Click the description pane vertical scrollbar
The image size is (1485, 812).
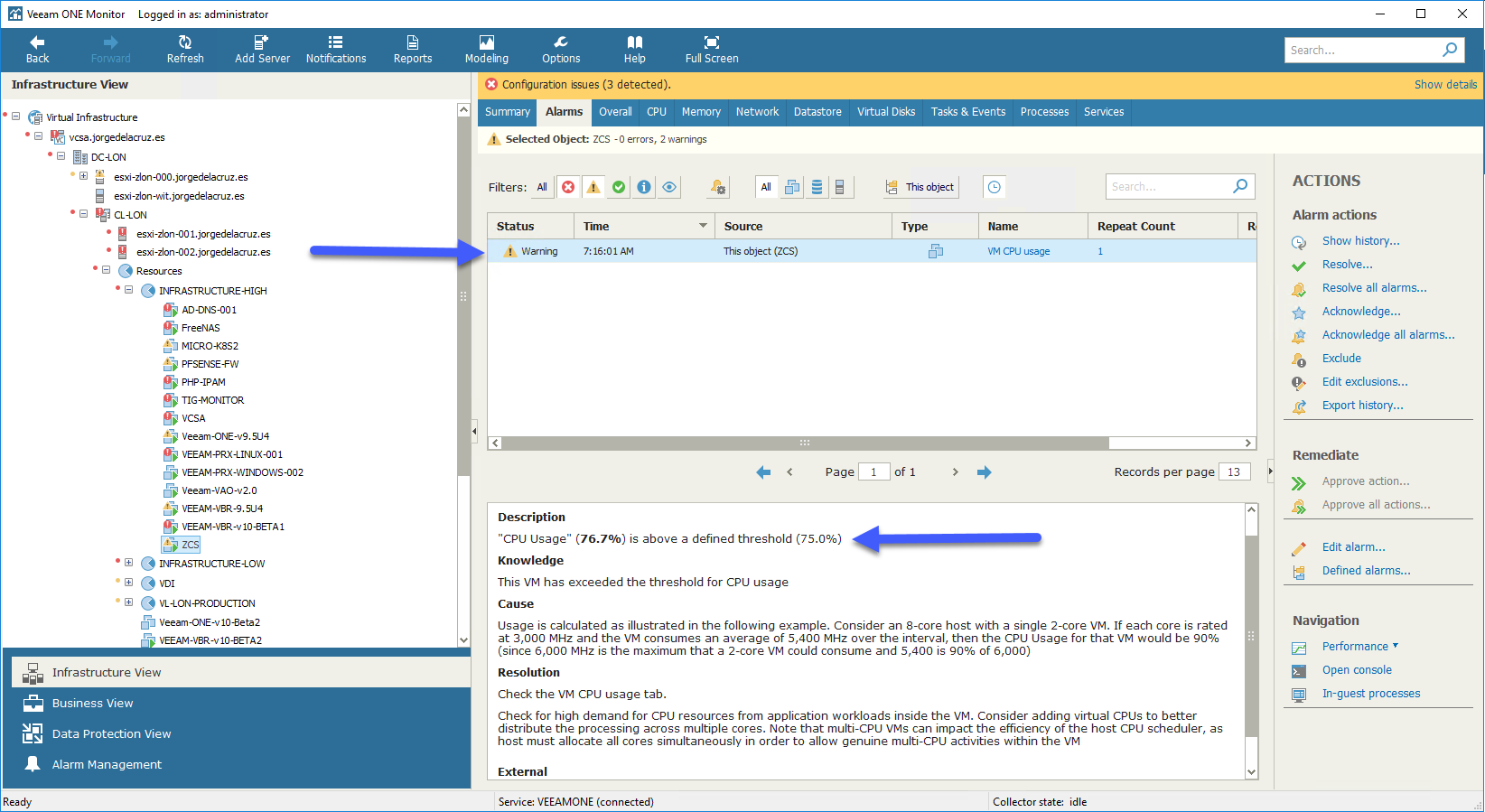(1251, 637)
